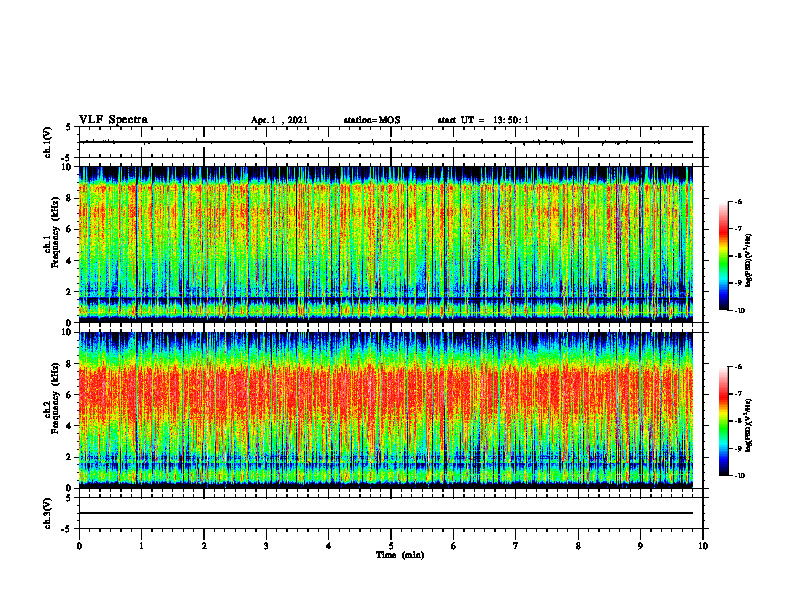The width and height of the screenshot is (792, 612).
Task: Click the "Time (min)" axis label
Action: 400,555
